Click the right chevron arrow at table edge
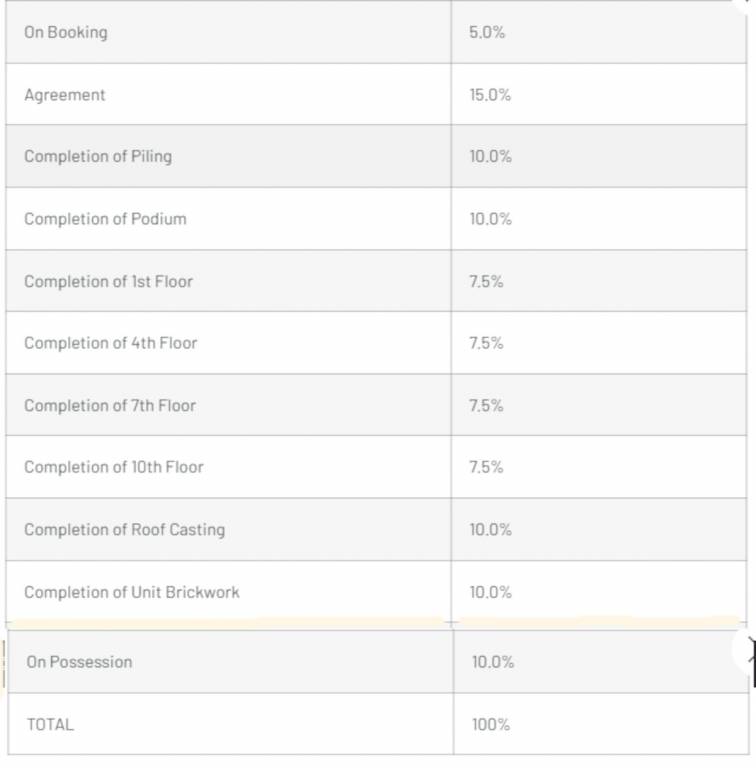 coord(748,651)
